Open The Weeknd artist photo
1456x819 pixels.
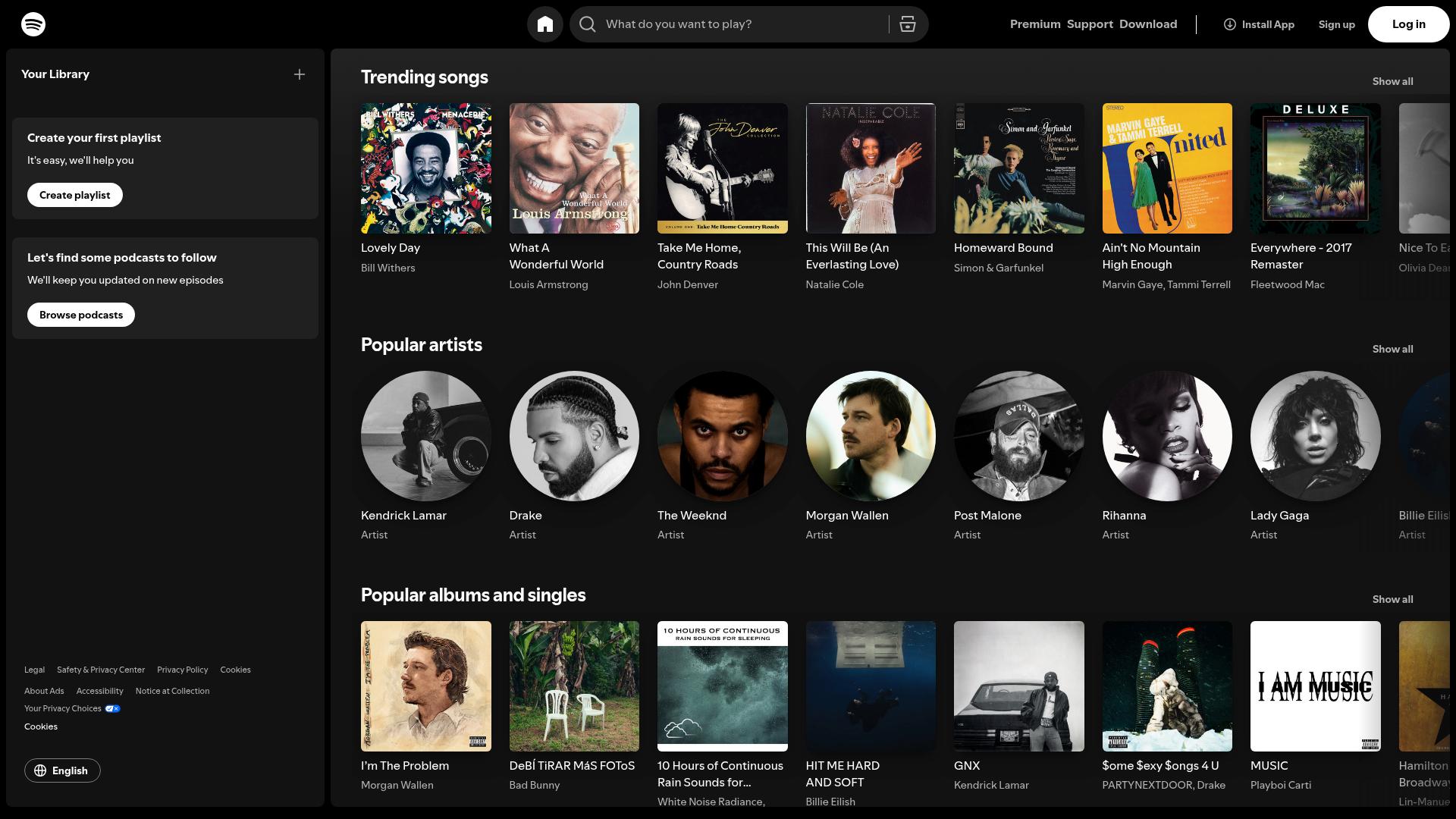click(723, 436)
